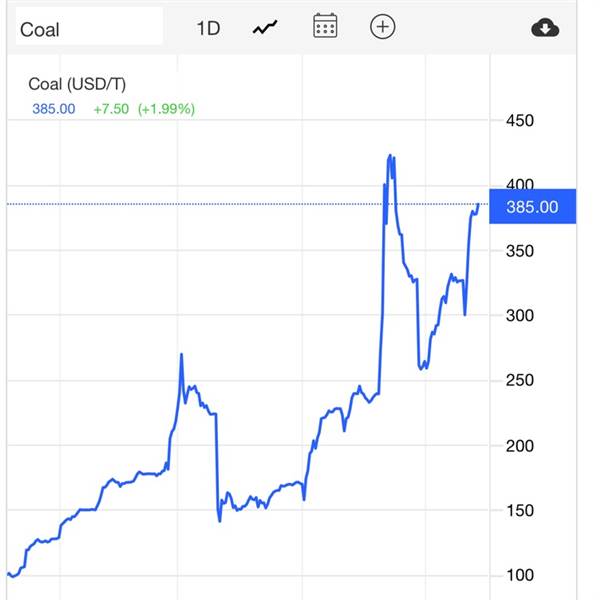Click the 300 y-axis label

(520, 316)
